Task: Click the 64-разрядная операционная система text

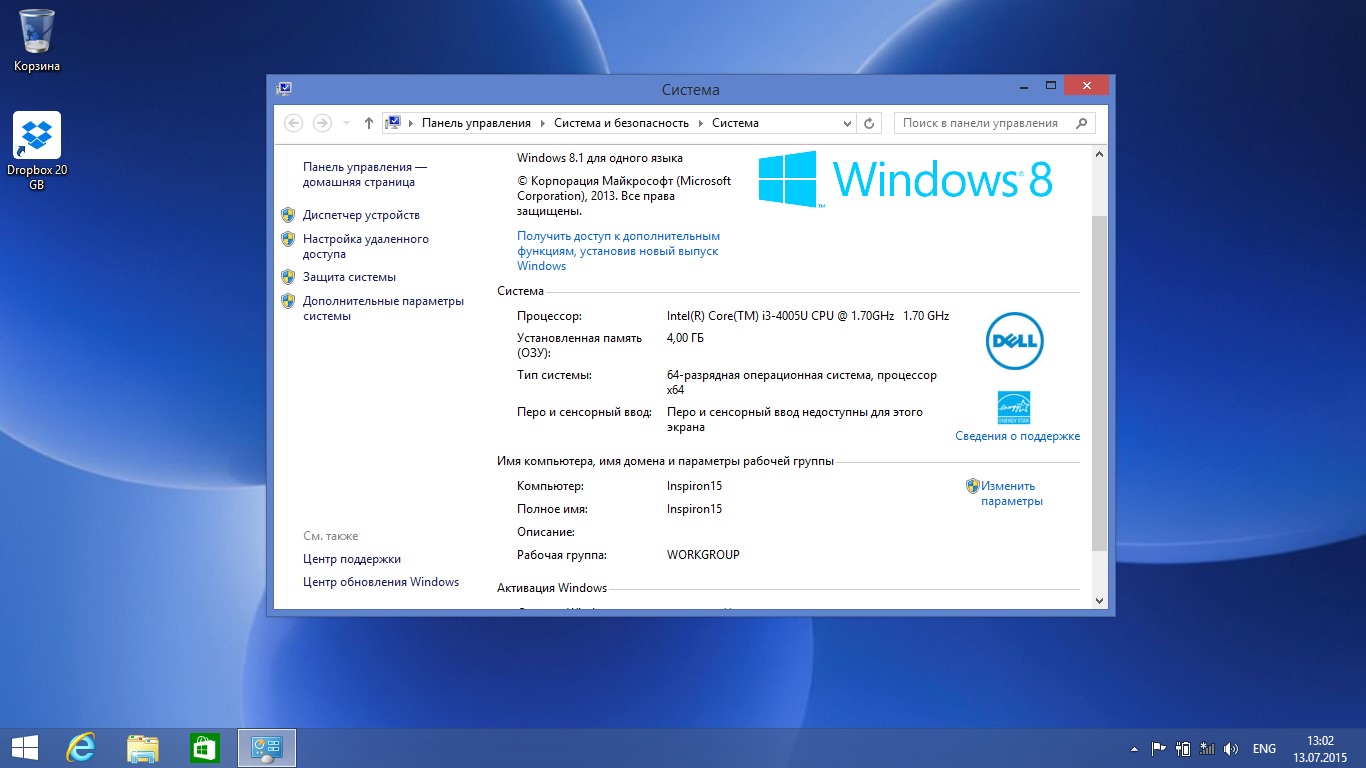Action: point(803,383)
